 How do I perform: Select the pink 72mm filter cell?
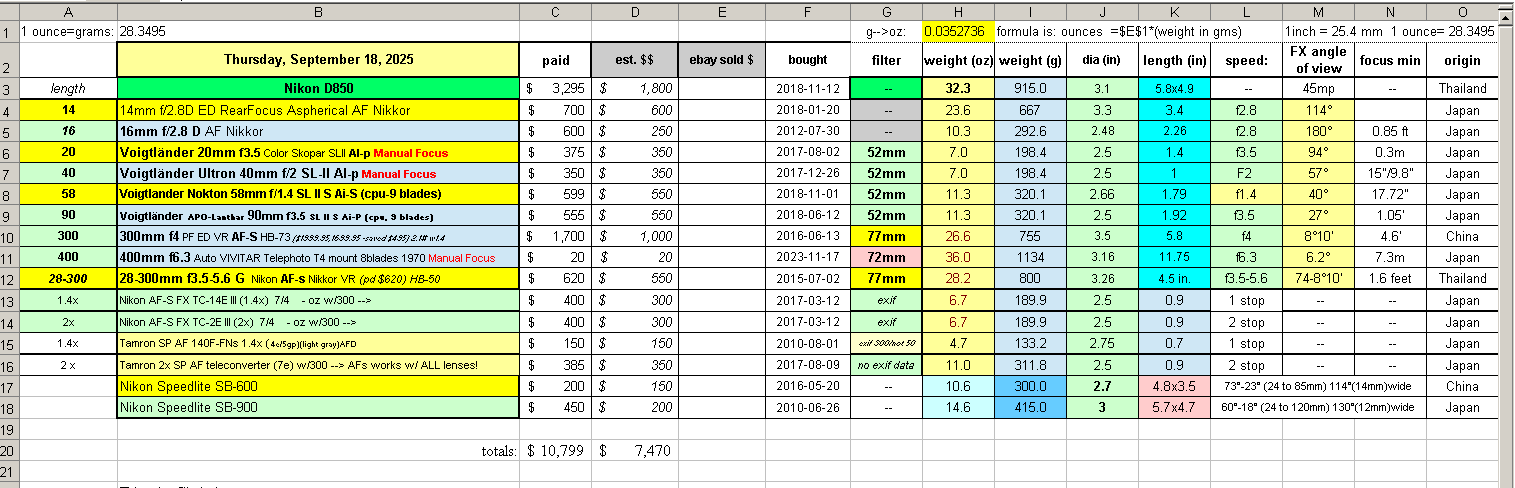pyautogui.click(x=886, y=258)
